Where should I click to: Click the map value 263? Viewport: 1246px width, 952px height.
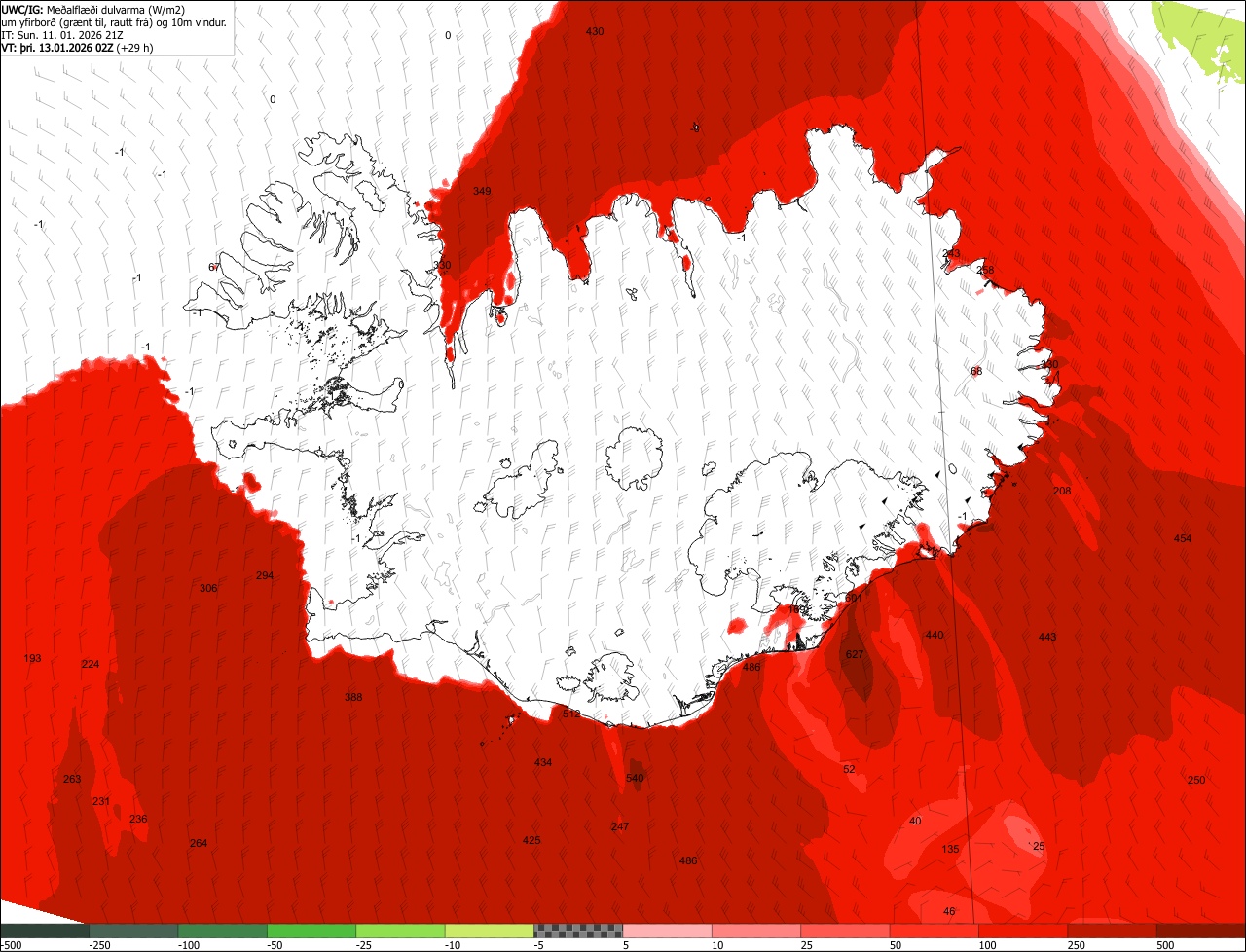coord(72,779)
